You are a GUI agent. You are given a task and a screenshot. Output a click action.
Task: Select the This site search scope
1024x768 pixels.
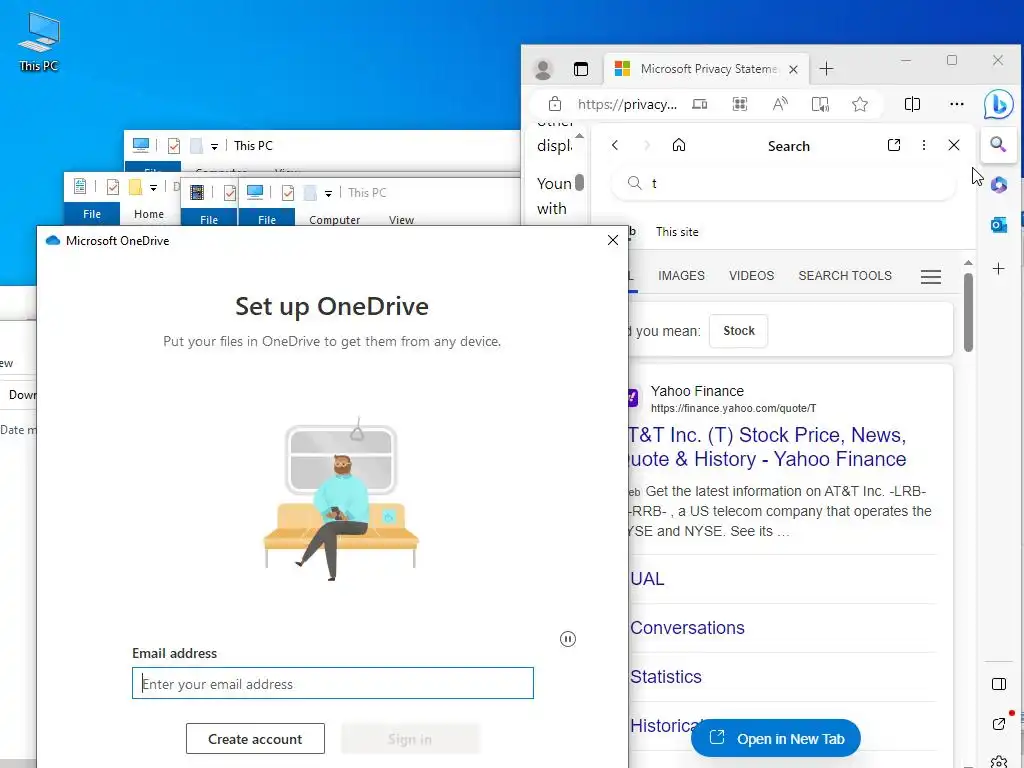point(677,232)
